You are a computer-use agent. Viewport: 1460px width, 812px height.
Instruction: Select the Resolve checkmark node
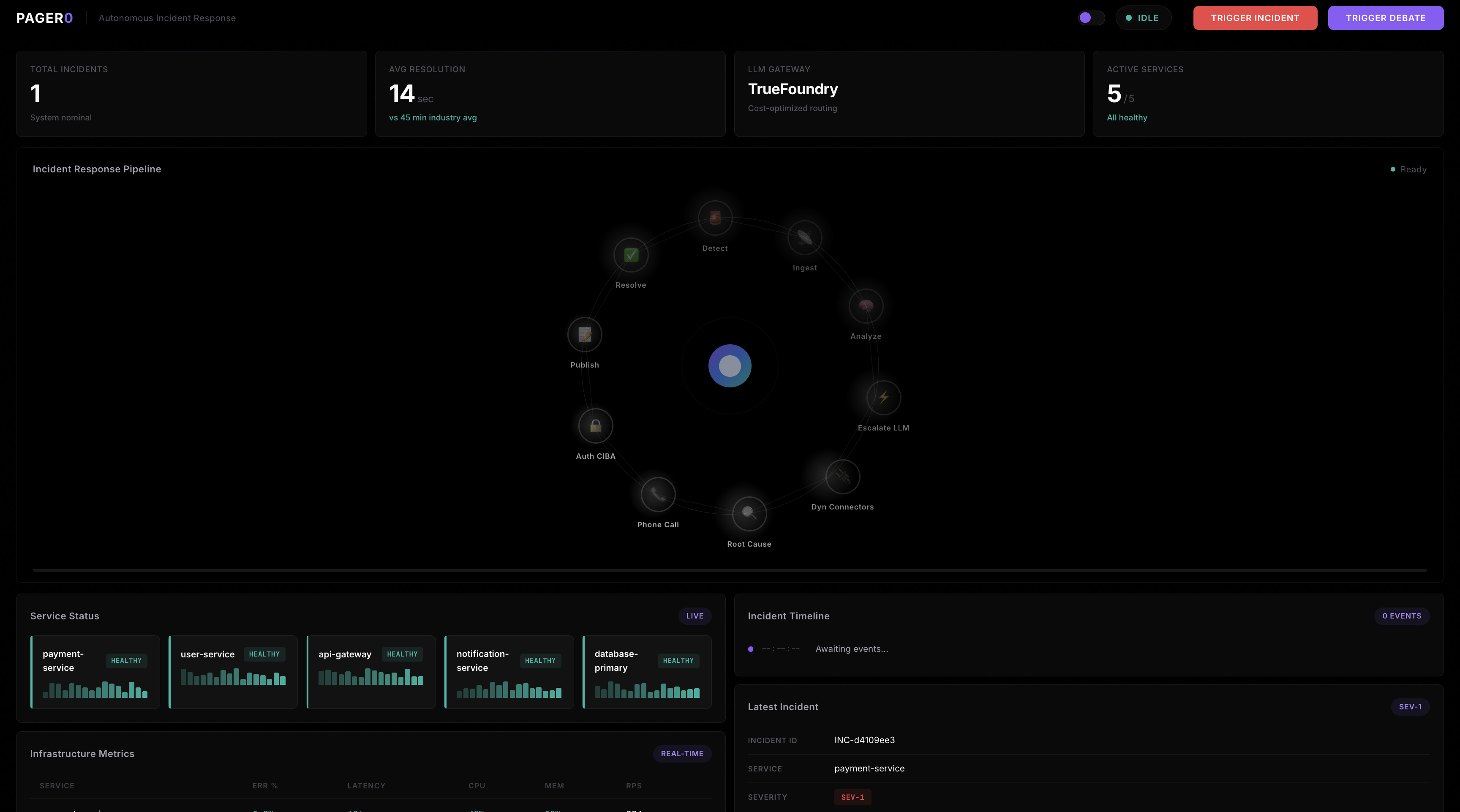point(630,255)
